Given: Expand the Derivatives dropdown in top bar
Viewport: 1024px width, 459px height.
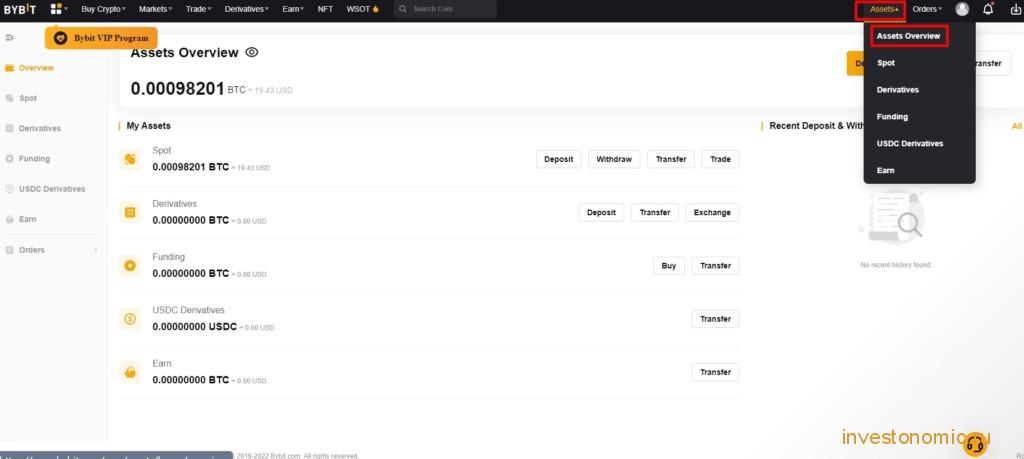Looking at the screenshot, I should click(246, 9).
